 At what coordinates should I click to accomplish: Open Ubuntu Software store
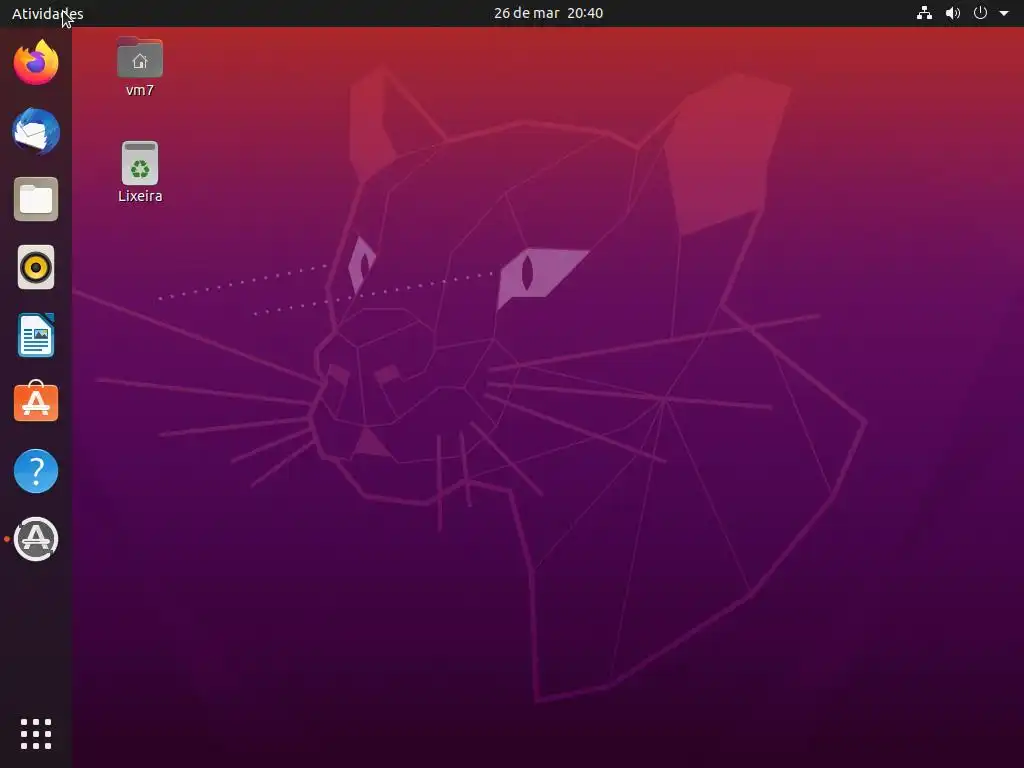click(x=36, y=402)
